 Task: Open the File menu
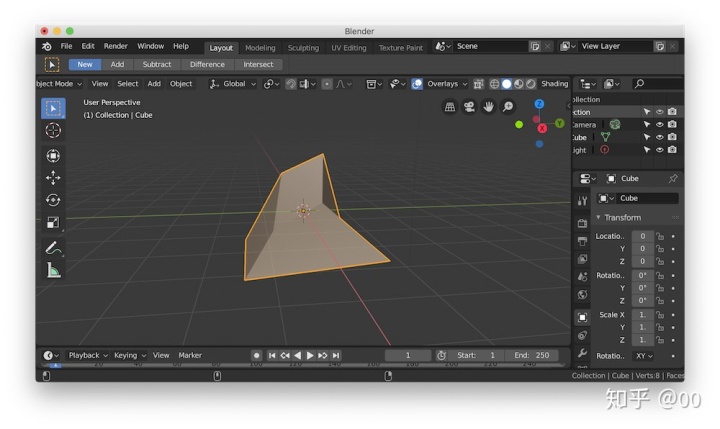[x=66, y=46]
